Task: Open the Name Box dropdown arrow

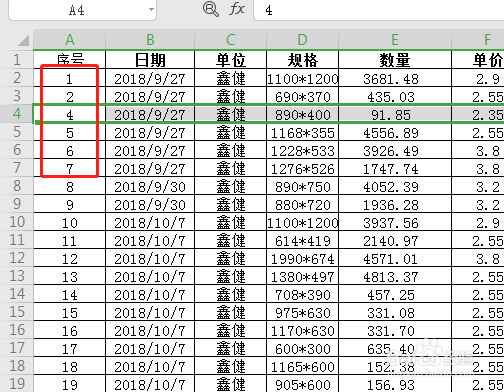Action: tap(151, 9)
